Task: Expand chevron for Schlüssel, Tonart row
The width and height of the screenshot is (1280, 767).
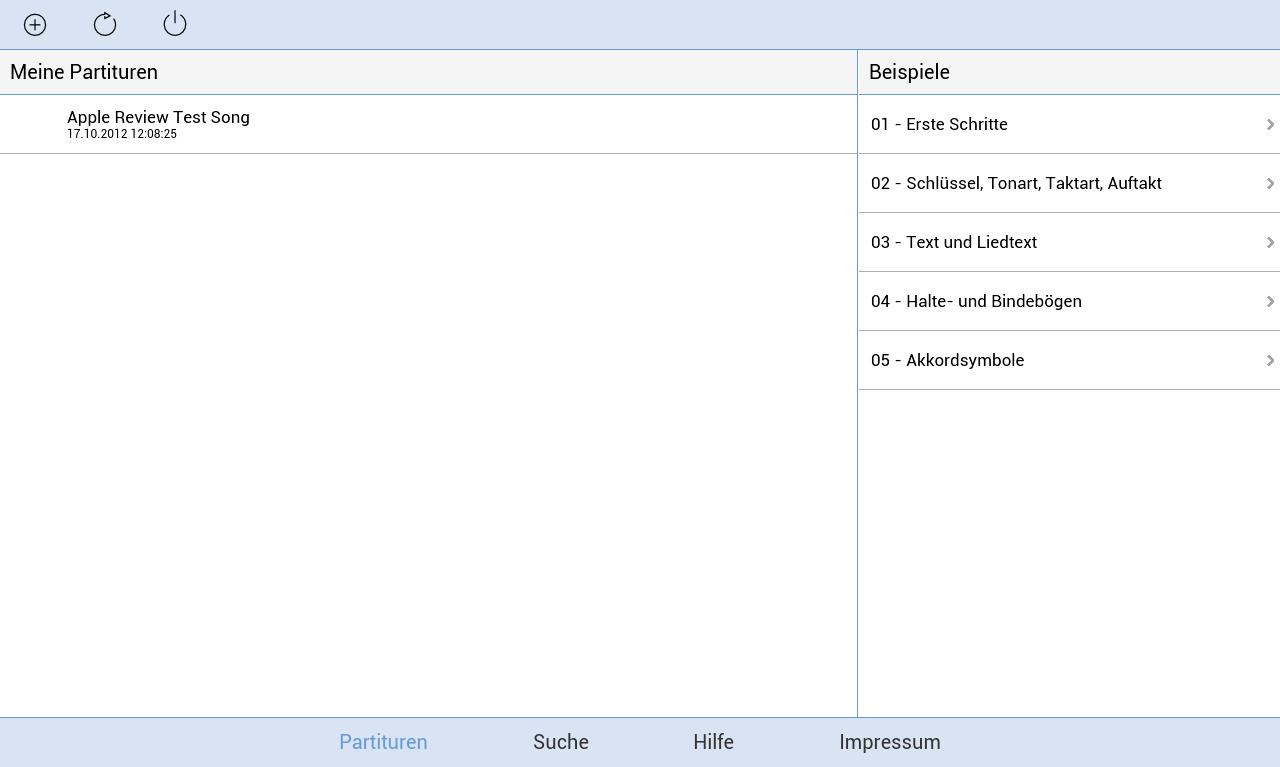Action: pos(1270,183)
